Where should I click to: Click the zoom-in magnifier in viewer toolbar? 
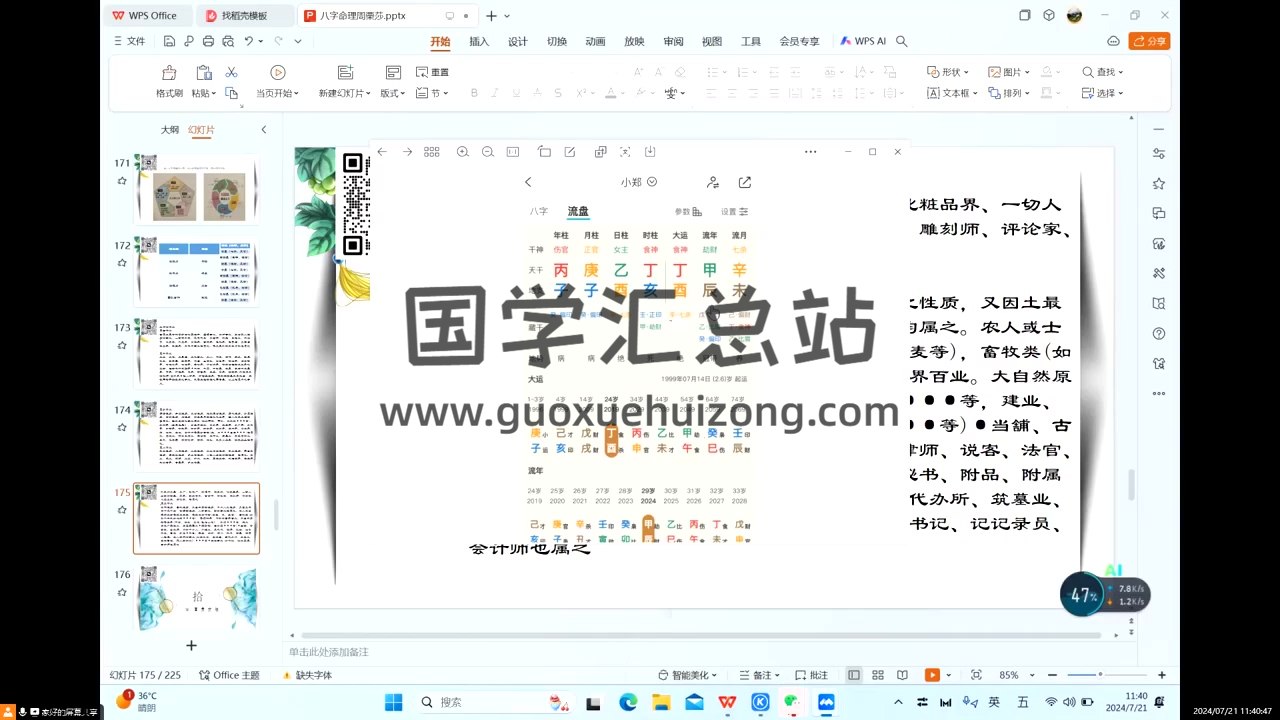click(462, 152)
